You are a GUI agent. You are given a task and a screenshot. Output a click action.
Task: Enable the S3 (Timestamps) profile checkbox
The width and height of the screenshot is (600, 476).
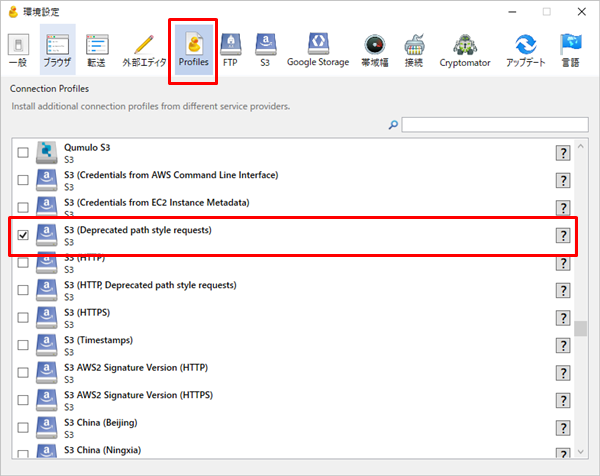pos(23,345)
